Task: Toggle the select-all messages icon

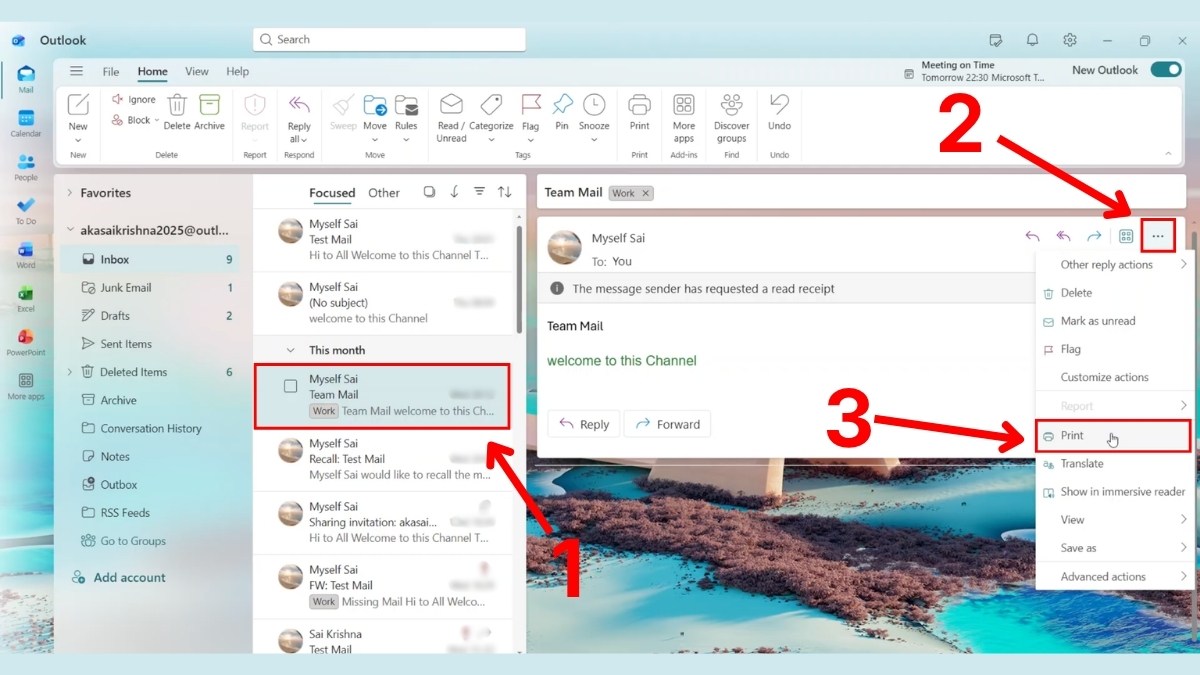Action: (x=429, y=192)
